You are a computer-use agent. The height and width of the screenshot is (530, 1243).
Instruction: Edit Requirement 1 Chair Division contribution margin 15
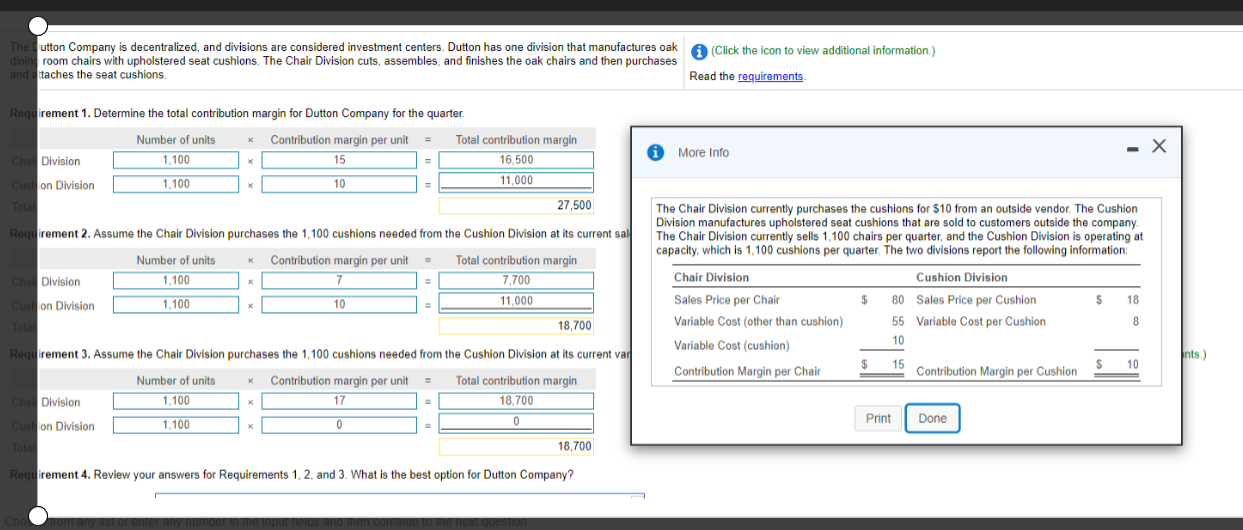(x=340, y=161)
